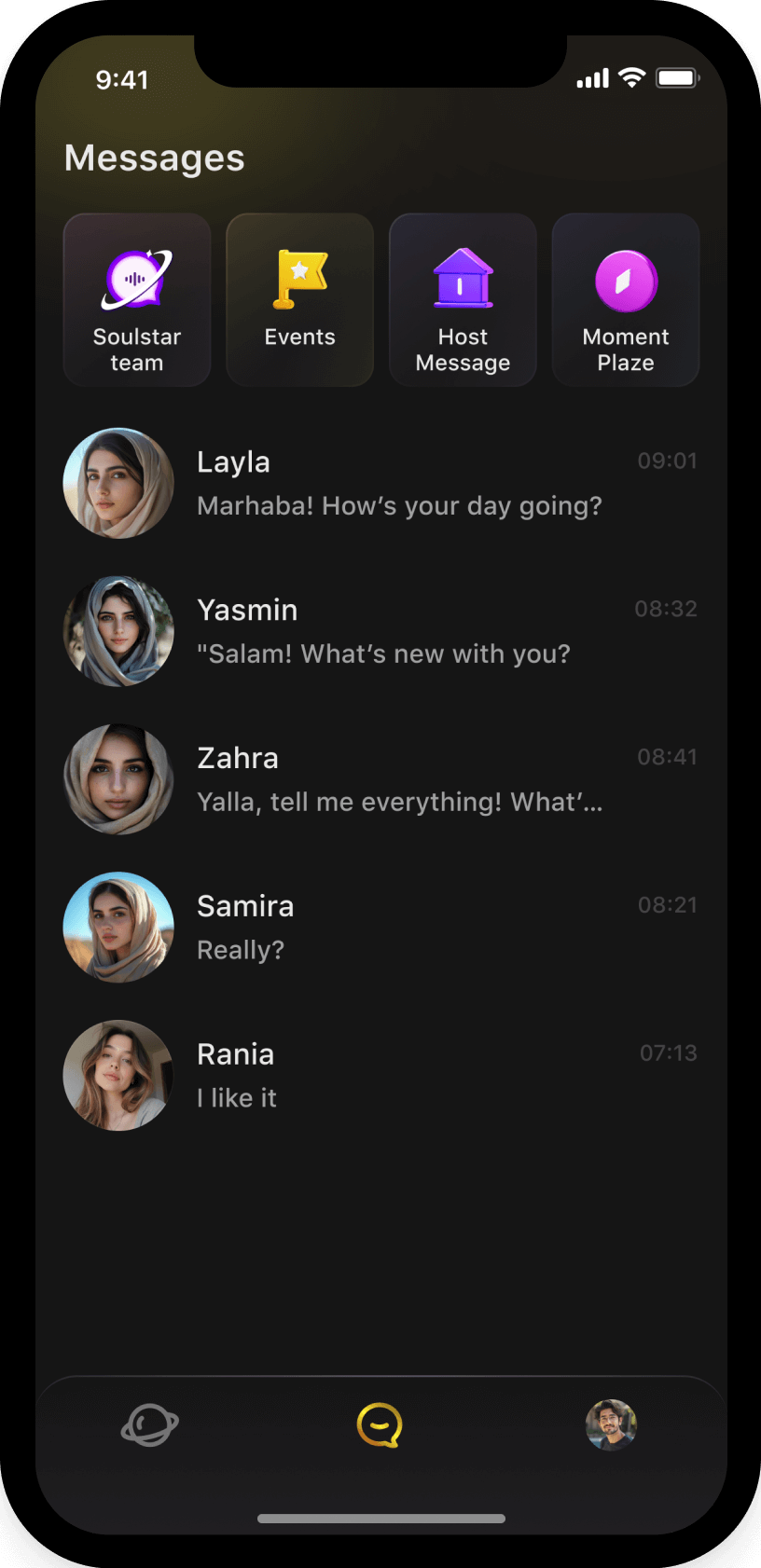Viewport: 761px width, 1568px height.
Task: Open the purple Host Message house icon
Action: [463, 279]
